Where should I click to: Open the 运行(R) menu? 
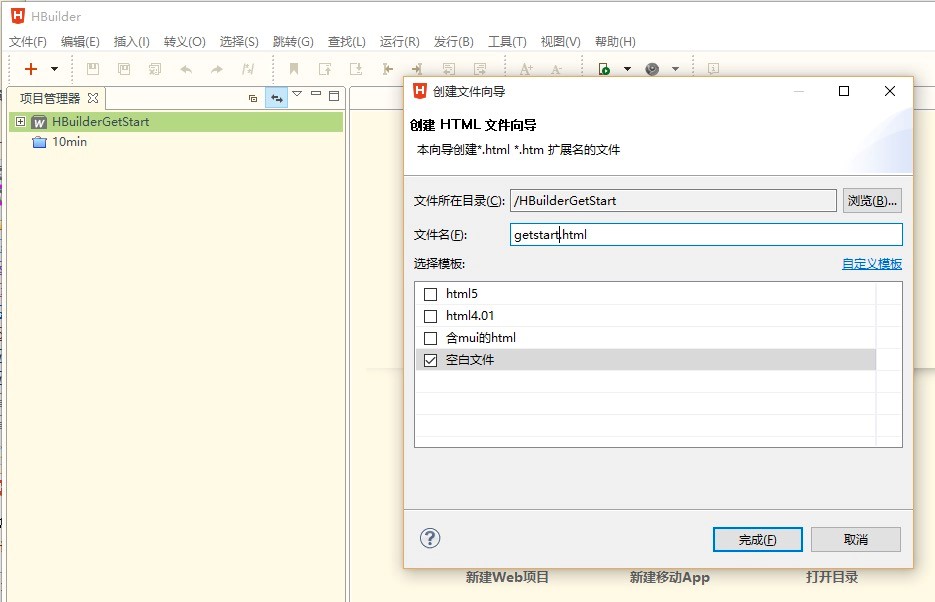coord(398,42)
